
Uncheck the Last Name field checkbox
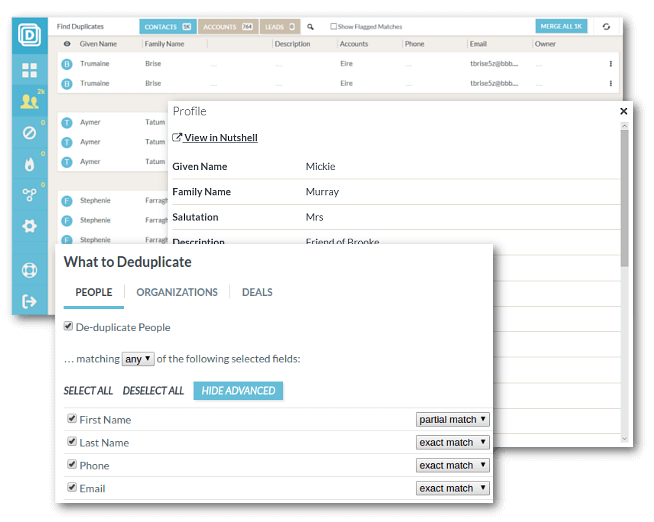click(x=72, y=441)
